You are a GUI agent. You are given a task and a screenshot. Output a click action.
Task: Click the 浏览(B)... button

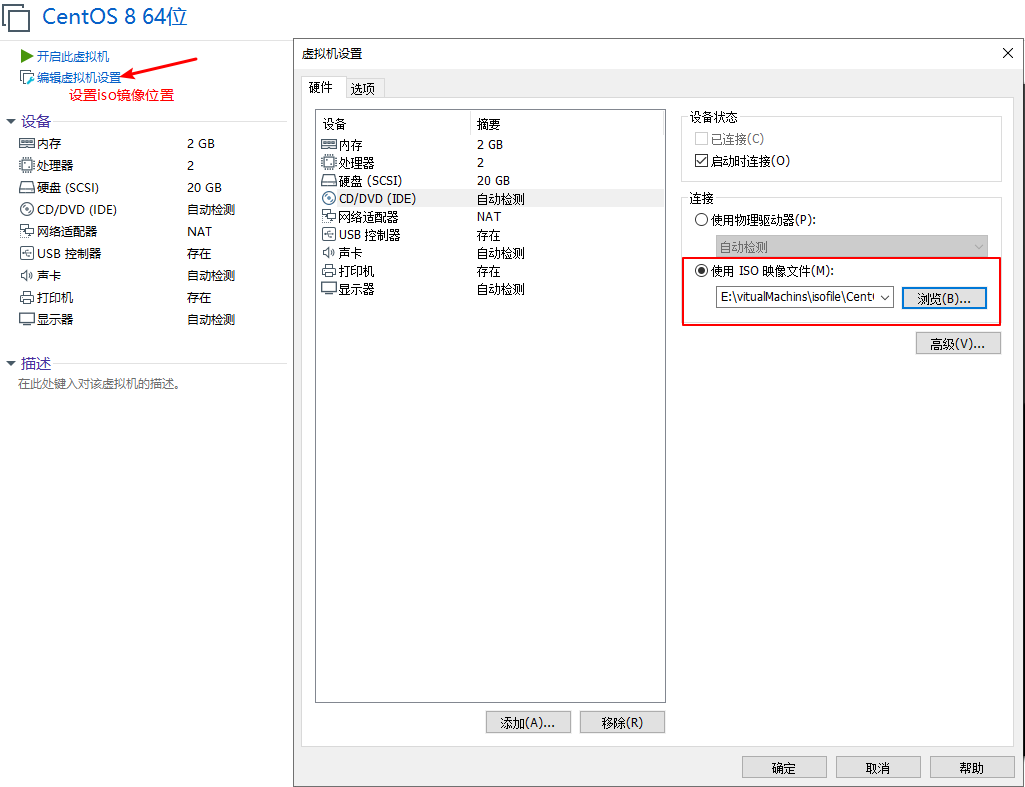click(x=944, y=298)
